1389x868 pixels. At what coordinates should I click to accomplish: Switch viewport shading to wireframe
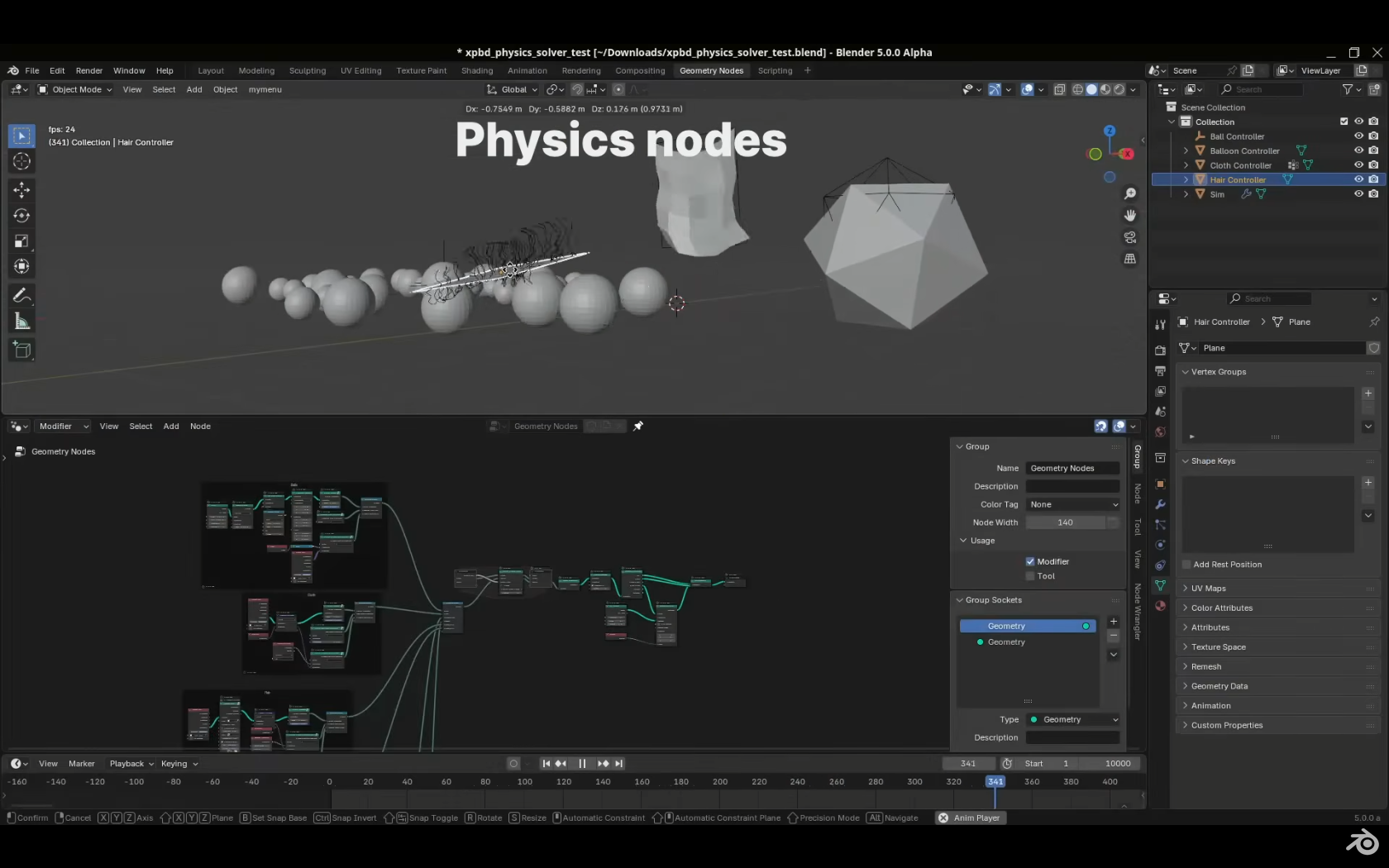click(1077, 89)
